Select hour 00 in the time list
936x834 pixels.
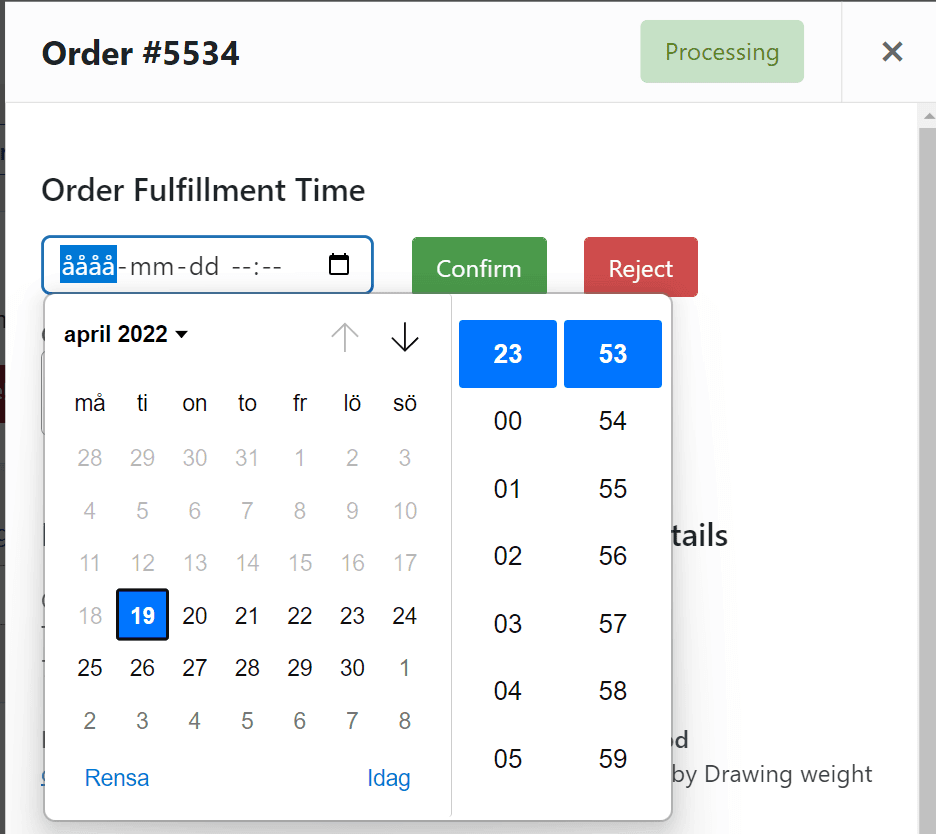(507, 421)
